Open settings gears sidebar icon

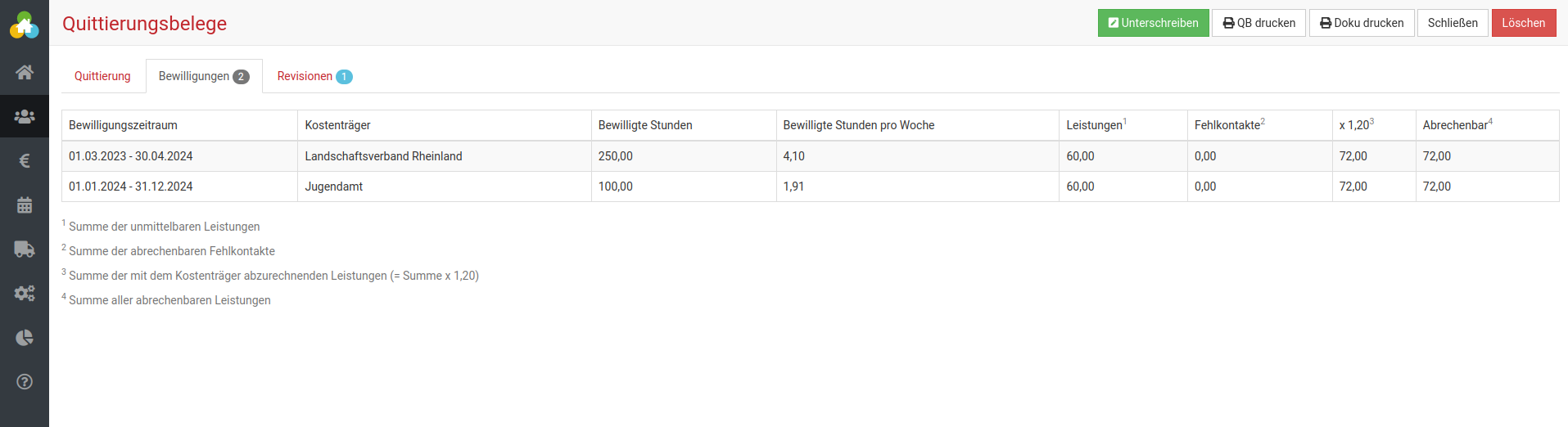click(x=25, y=293)
